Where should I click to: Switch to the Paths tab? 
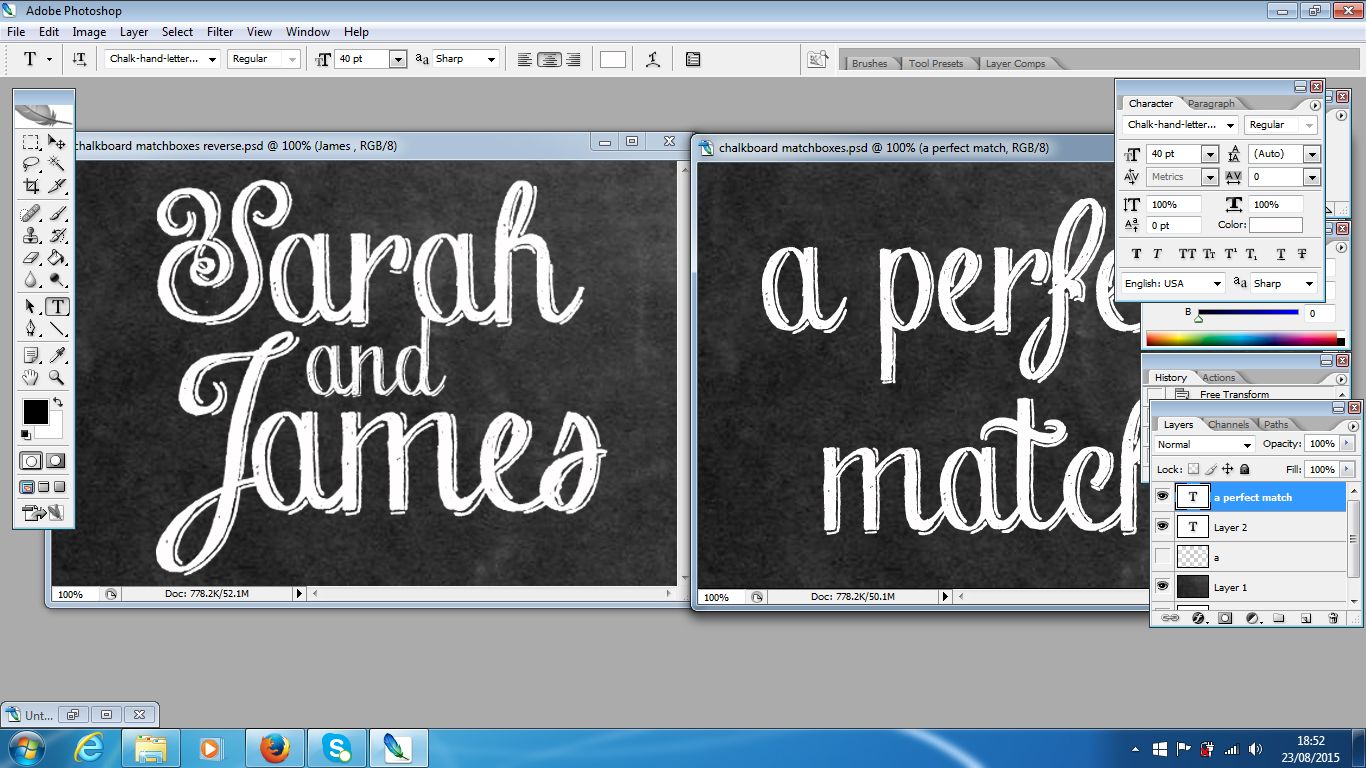[1276, 425]
